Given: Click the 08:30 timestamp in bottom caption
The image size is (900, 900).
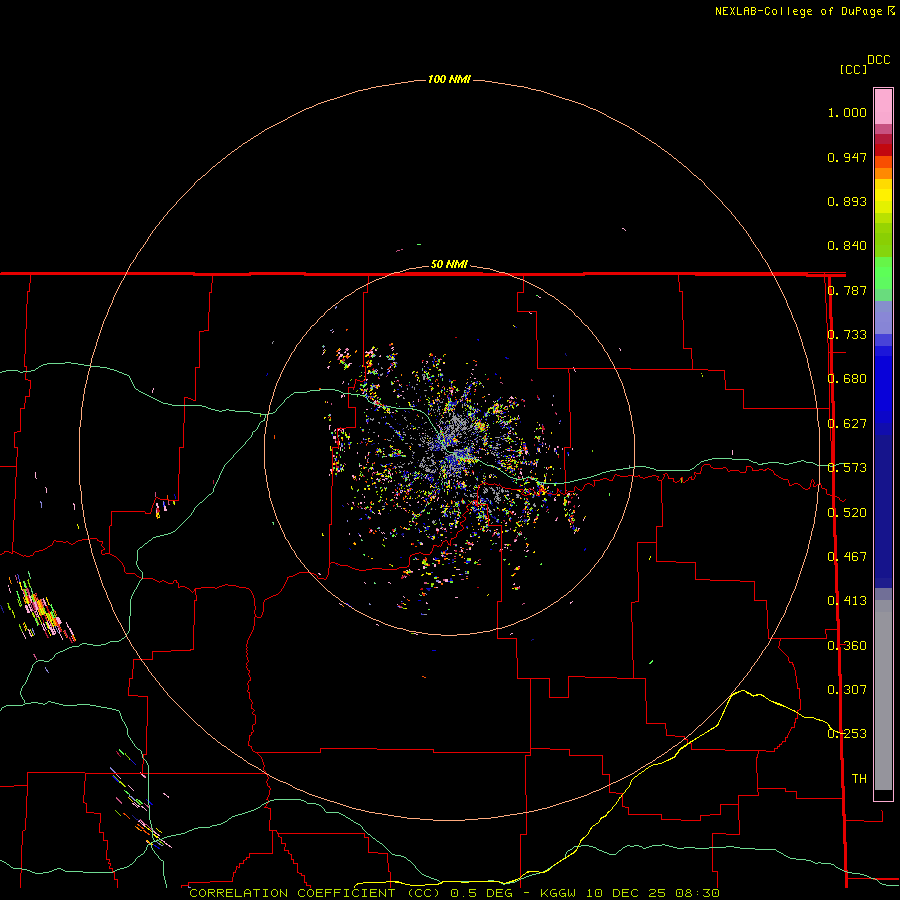Looking at the screenshot, I should point(698,893).
